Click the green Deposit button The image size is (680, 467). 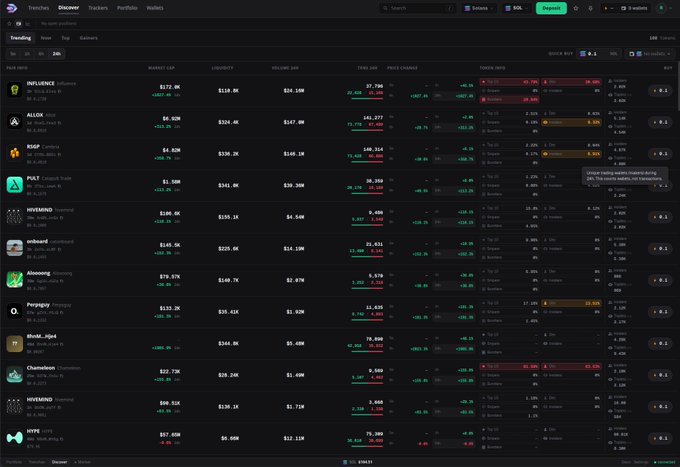click(x=551, y=8)
